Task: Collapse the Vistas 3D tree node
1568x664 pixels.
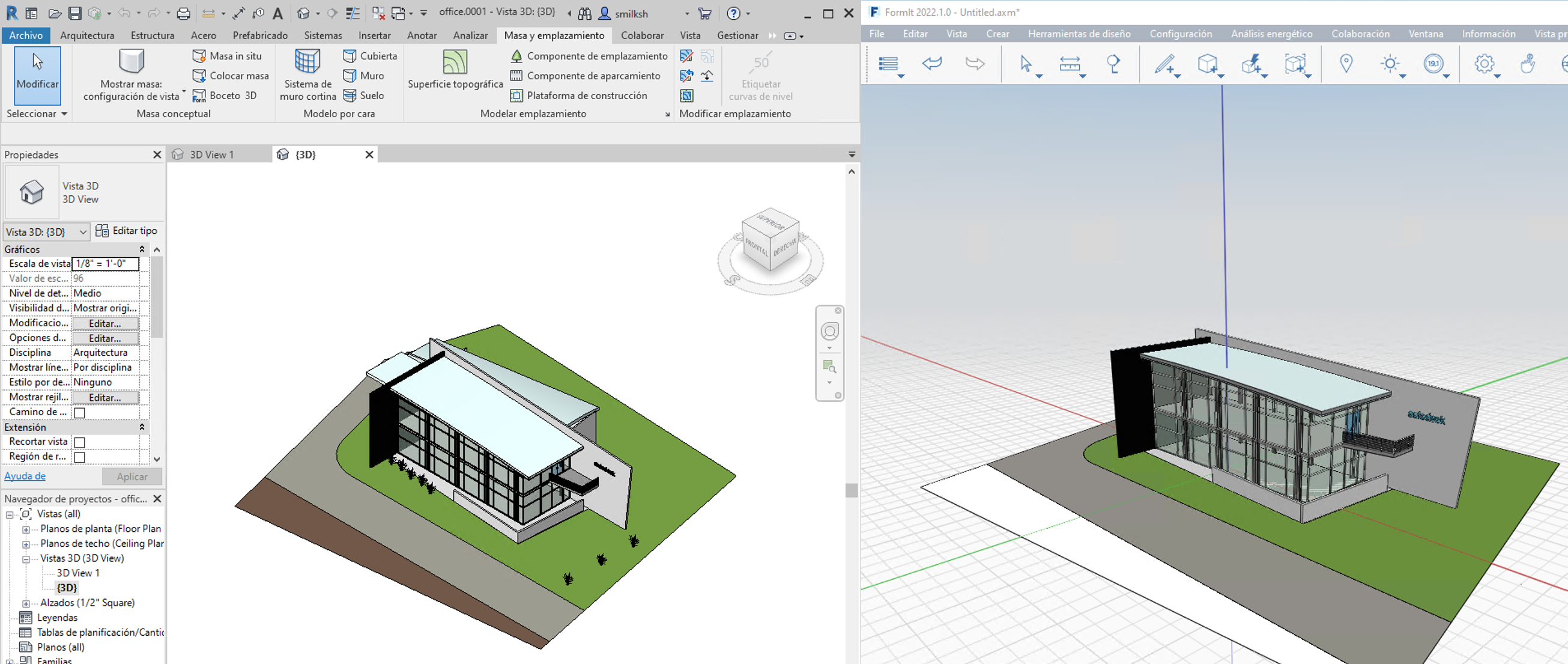Action: [26, 559]
